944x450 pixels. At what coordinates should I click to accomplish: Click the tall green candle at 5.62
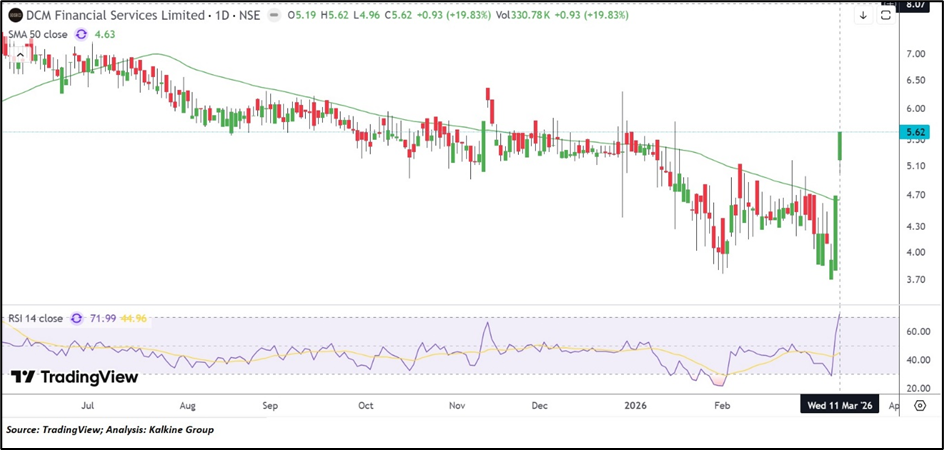(839, 146)
